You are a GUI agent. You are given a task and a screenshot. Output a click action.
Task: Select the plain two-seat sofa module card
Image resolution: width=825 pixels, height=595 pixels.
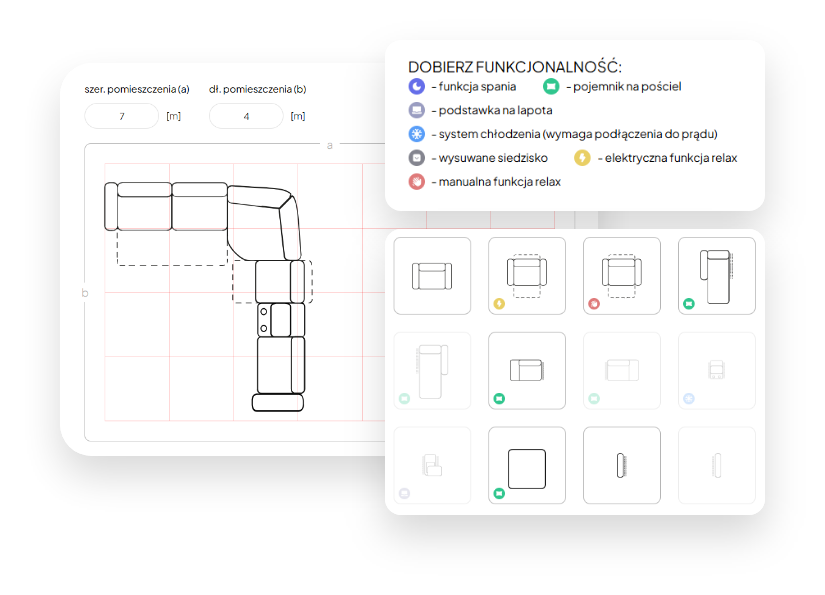[432, 276]
